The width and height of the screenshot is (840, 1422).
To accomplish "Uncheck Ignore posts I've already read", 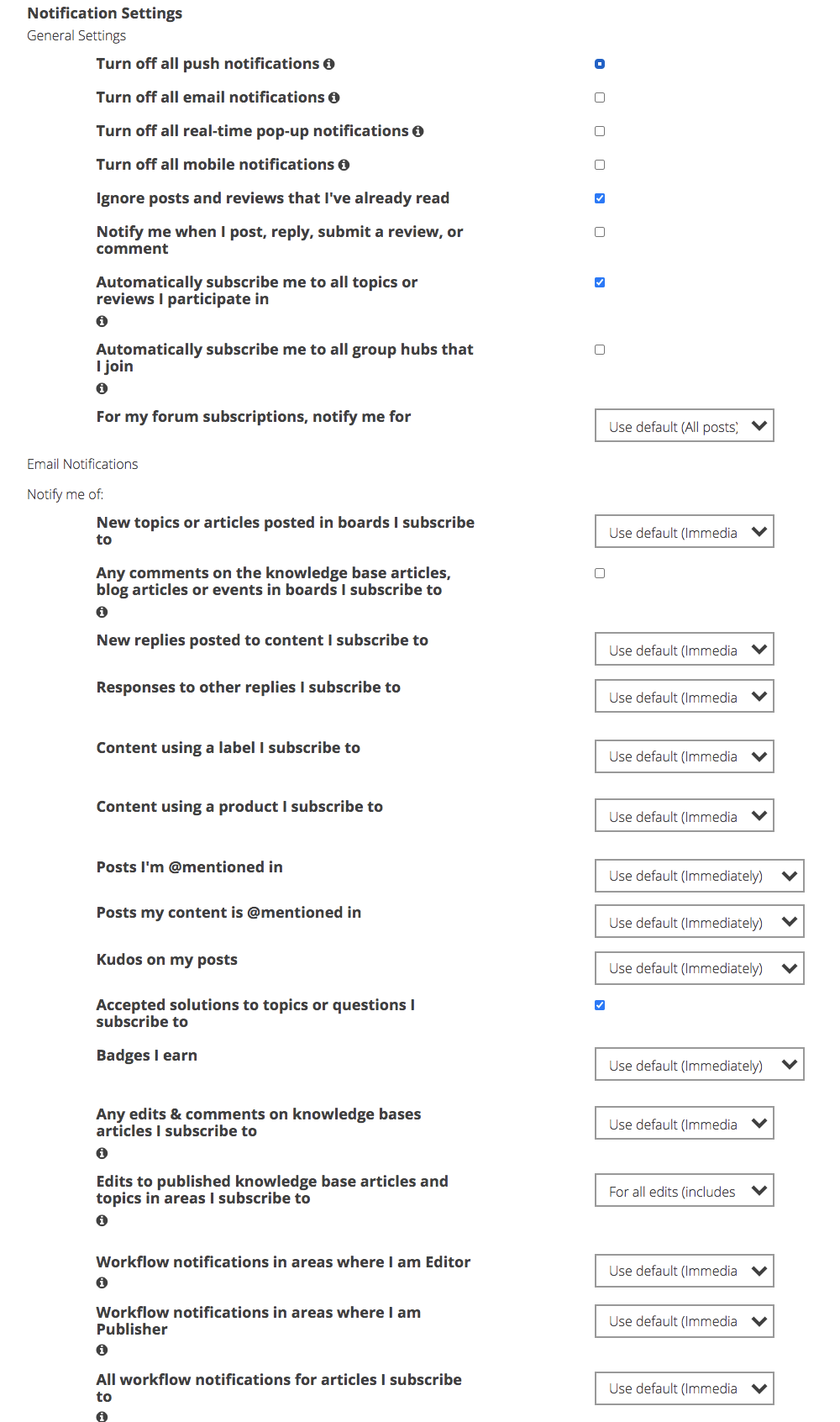I will click(600, 198).
